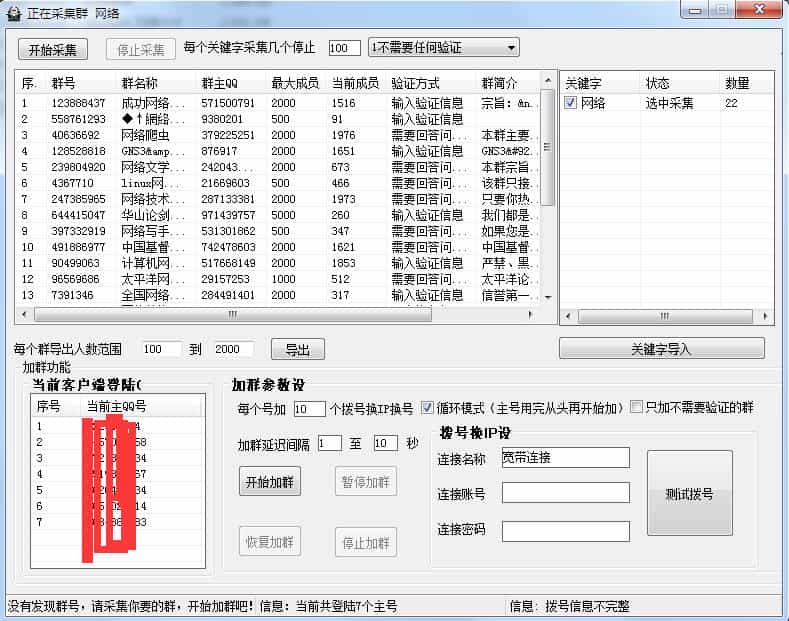Click the group list scroll-up arrow

click(548, 80)
